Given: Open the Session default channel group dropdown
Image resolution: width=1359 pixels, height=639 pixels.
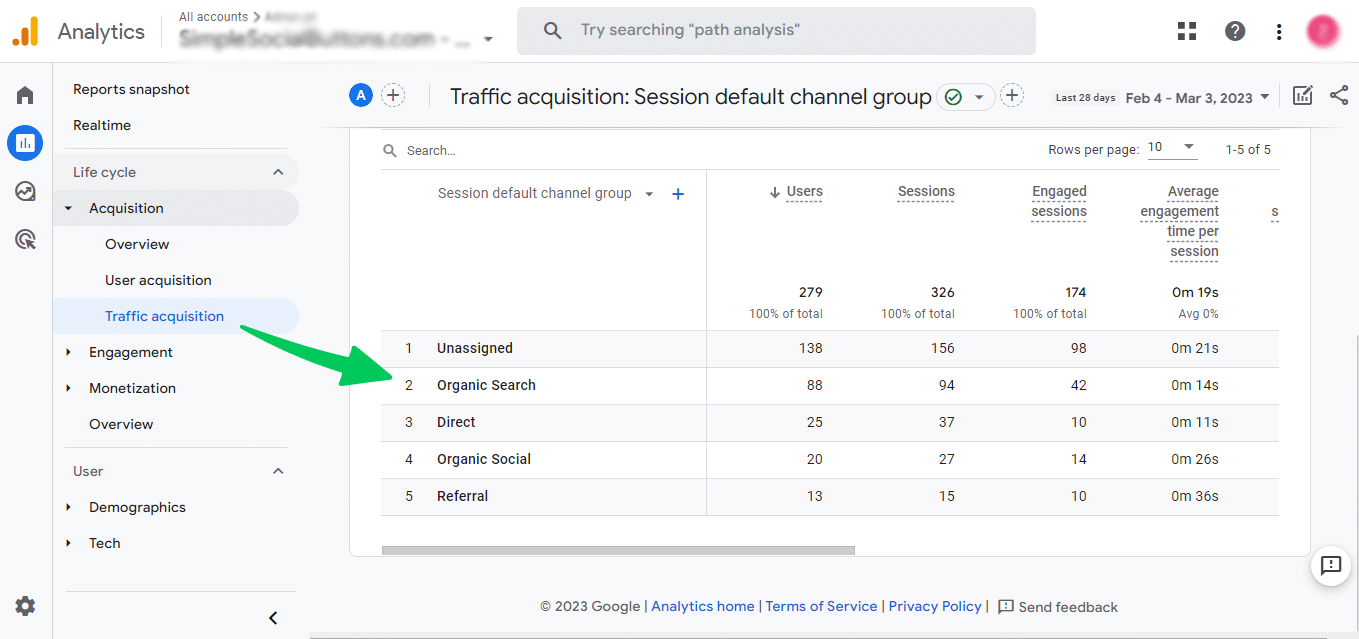Looking at the screenshot, I should point(648,192).
